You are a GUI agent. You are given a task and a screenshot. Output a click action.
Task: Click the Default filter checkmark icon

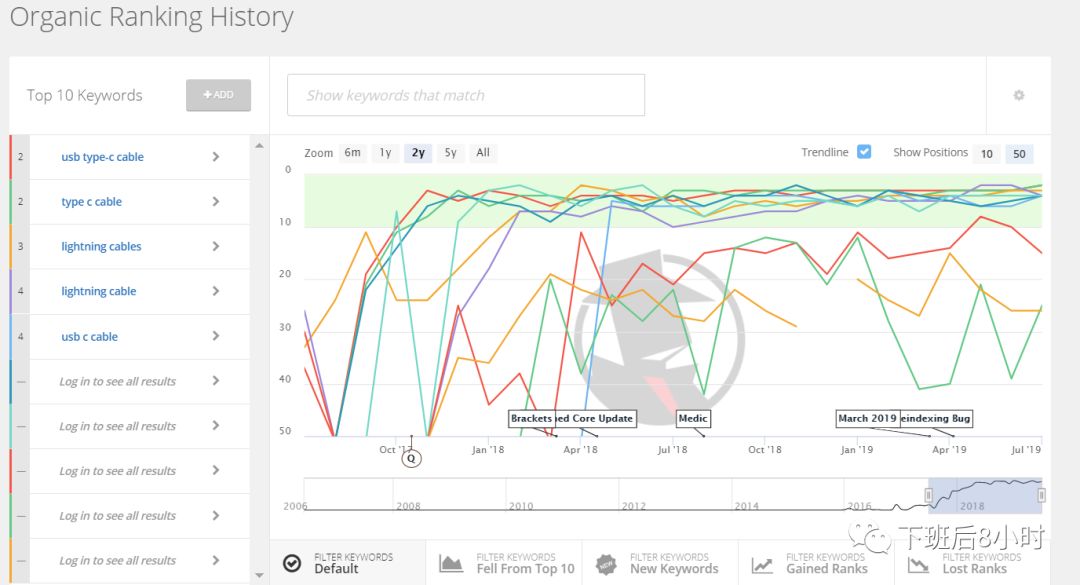pos(292,563)
